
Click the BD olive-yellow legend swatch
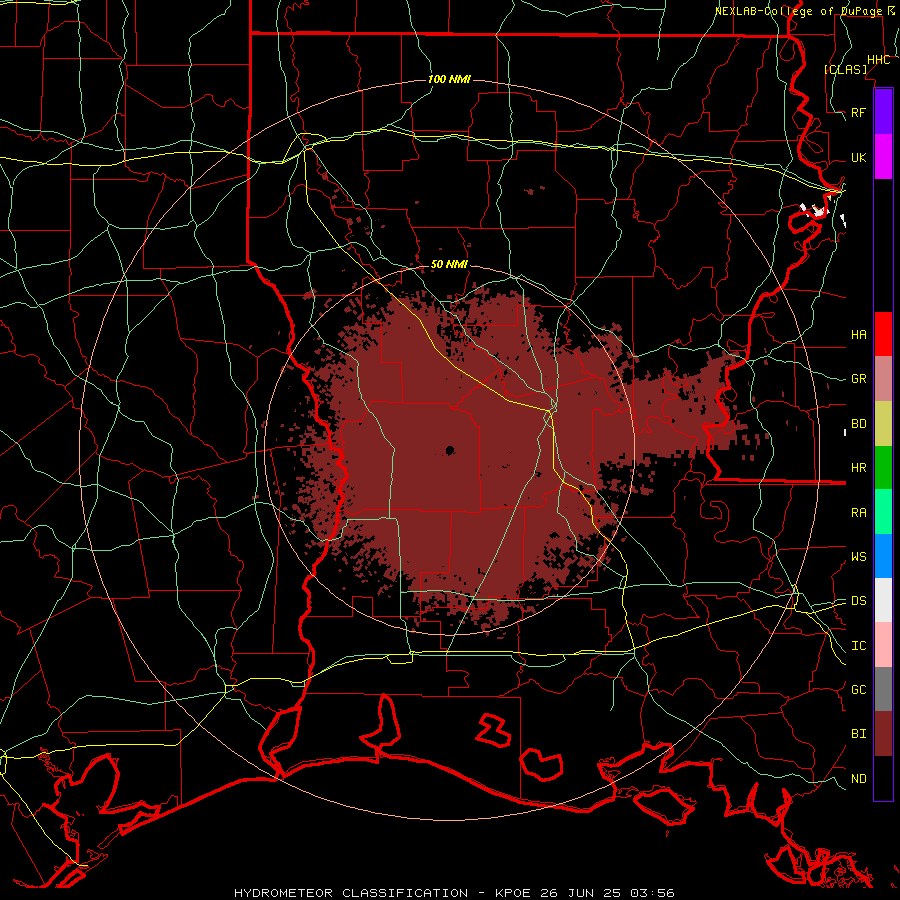[883, 424]
